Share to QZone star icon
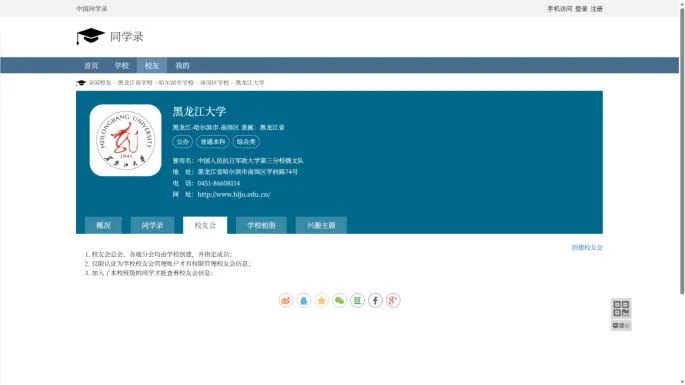This screenshot has width=685, height=385. [322, 300]
